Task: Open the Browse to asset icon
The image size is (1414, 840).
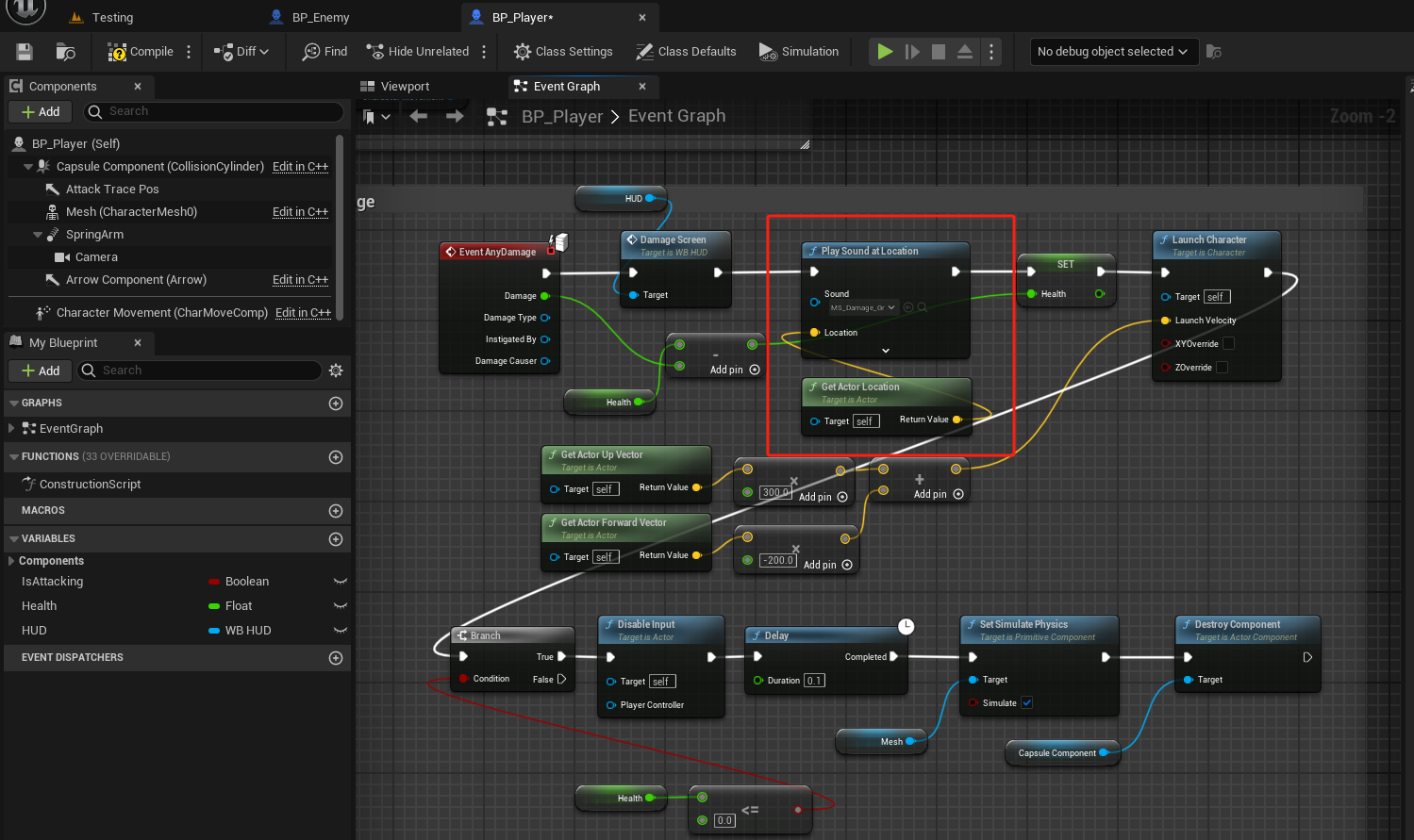Action: click(x=65, y=52)
